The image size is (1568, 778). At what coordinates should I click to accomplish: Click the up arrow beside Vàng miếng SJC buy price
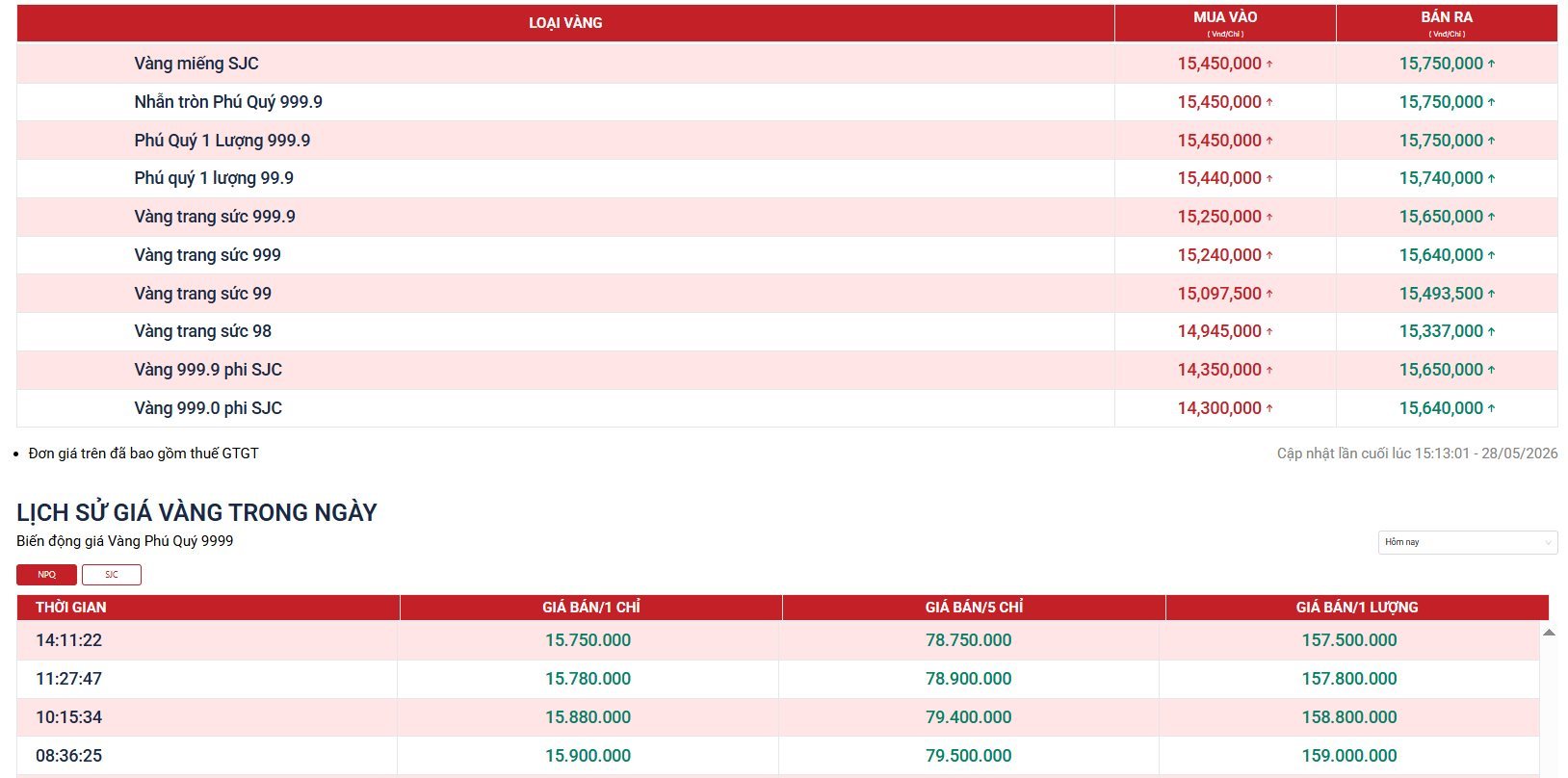tap(1269, 64)
